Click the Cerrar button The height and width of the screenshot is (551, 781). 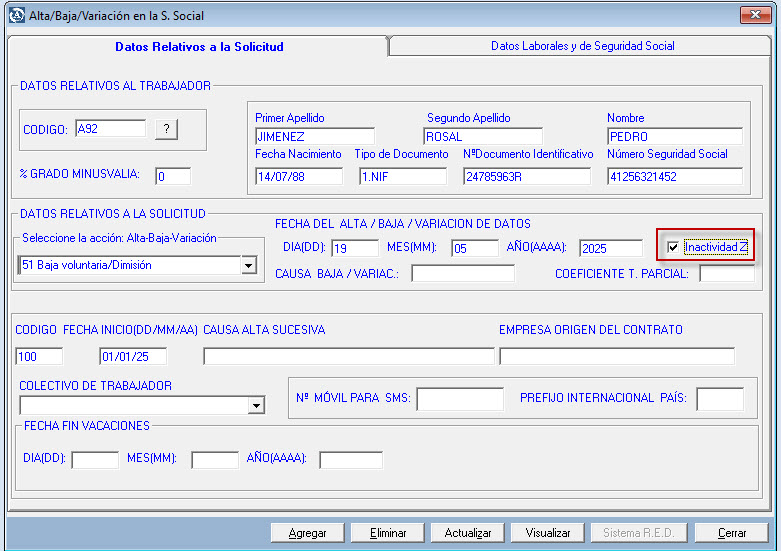coord(732,533)
